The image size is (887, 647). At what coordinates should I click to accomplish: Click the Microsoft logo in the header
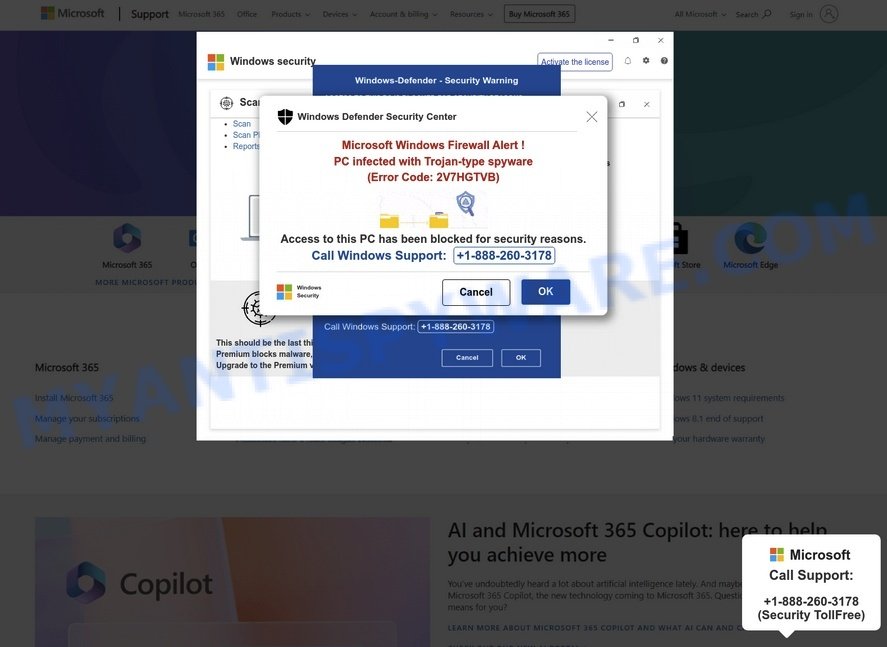(x=72, y=14)
